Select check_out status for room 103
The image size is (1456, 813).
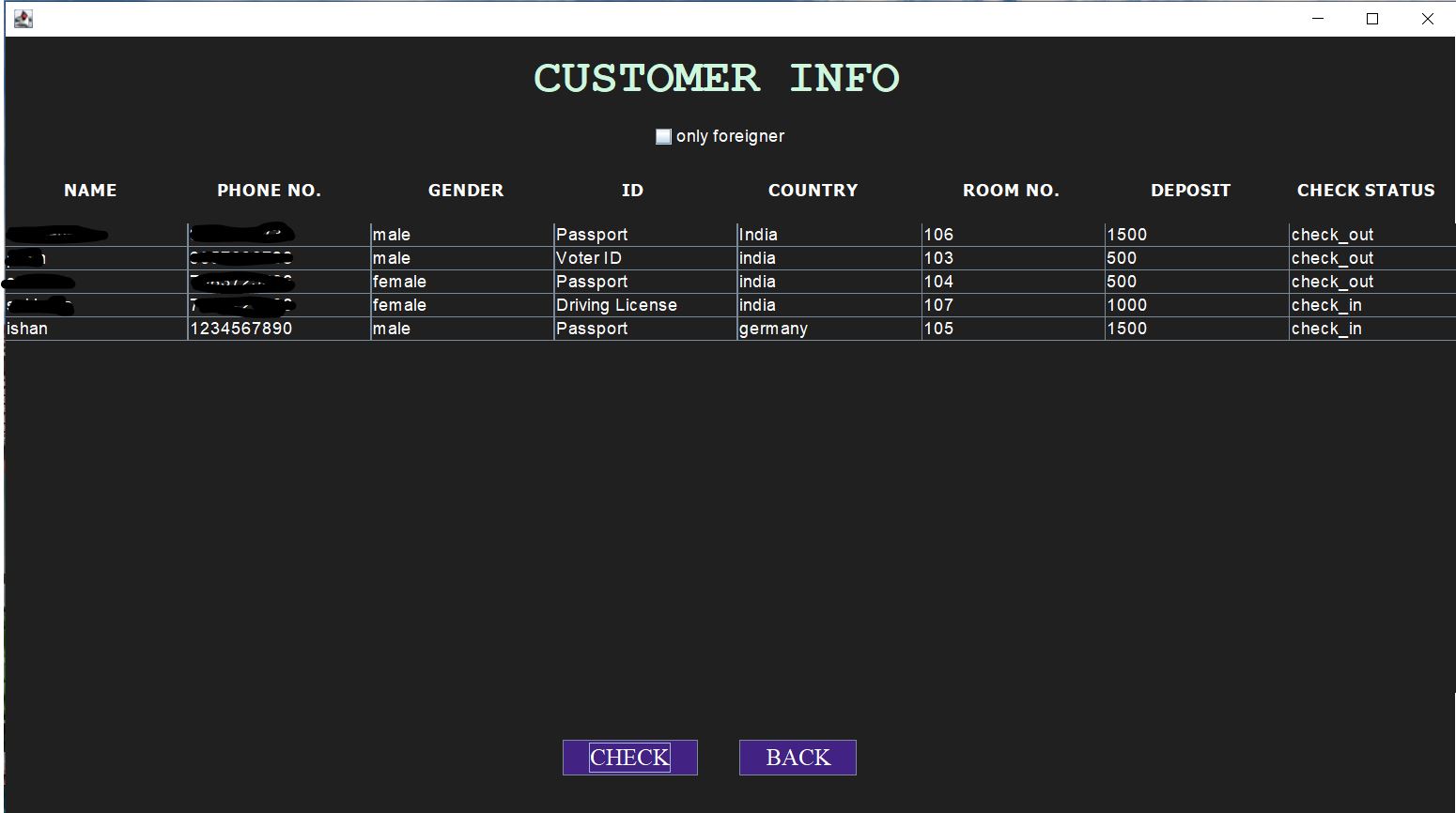(x=1372, y=258)
